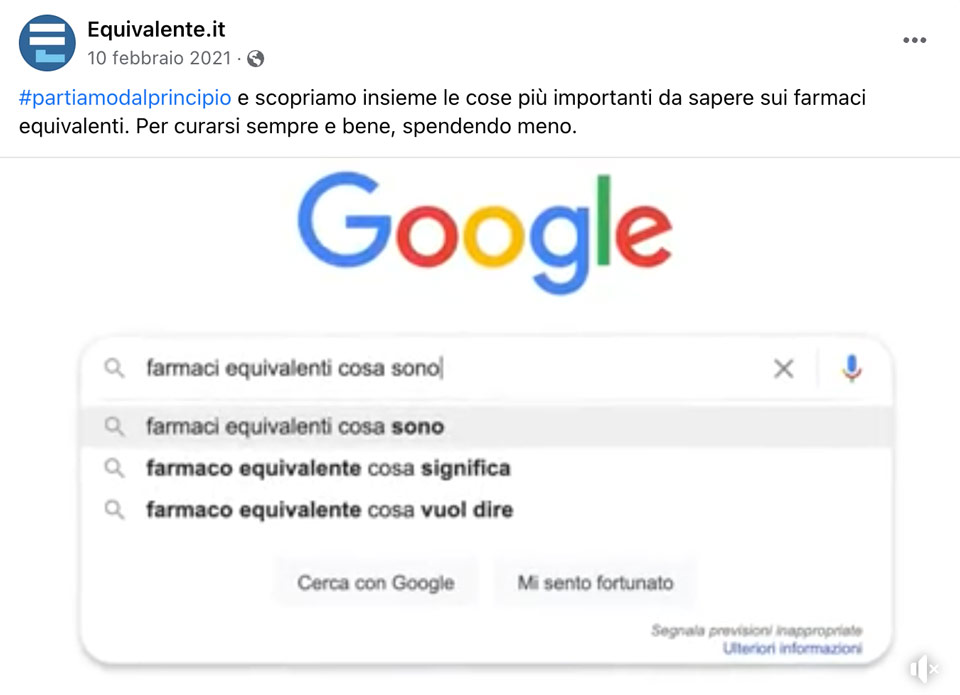Viewport: 960px width, 695px height.
Task: Open the #partiamodalprincipio hashtag
Action: (x=125, y=98)
